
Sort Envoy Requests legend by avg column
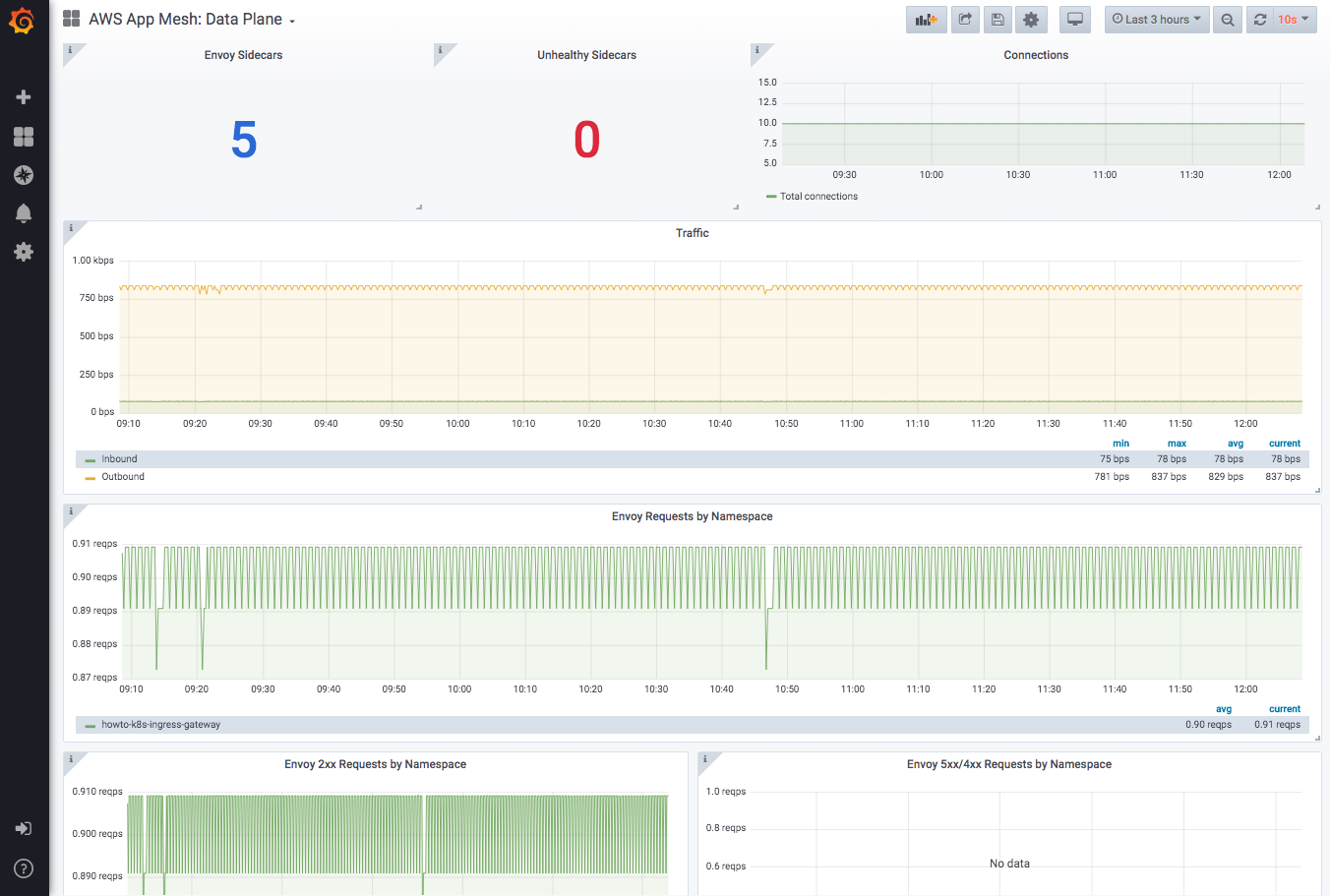1224,709
